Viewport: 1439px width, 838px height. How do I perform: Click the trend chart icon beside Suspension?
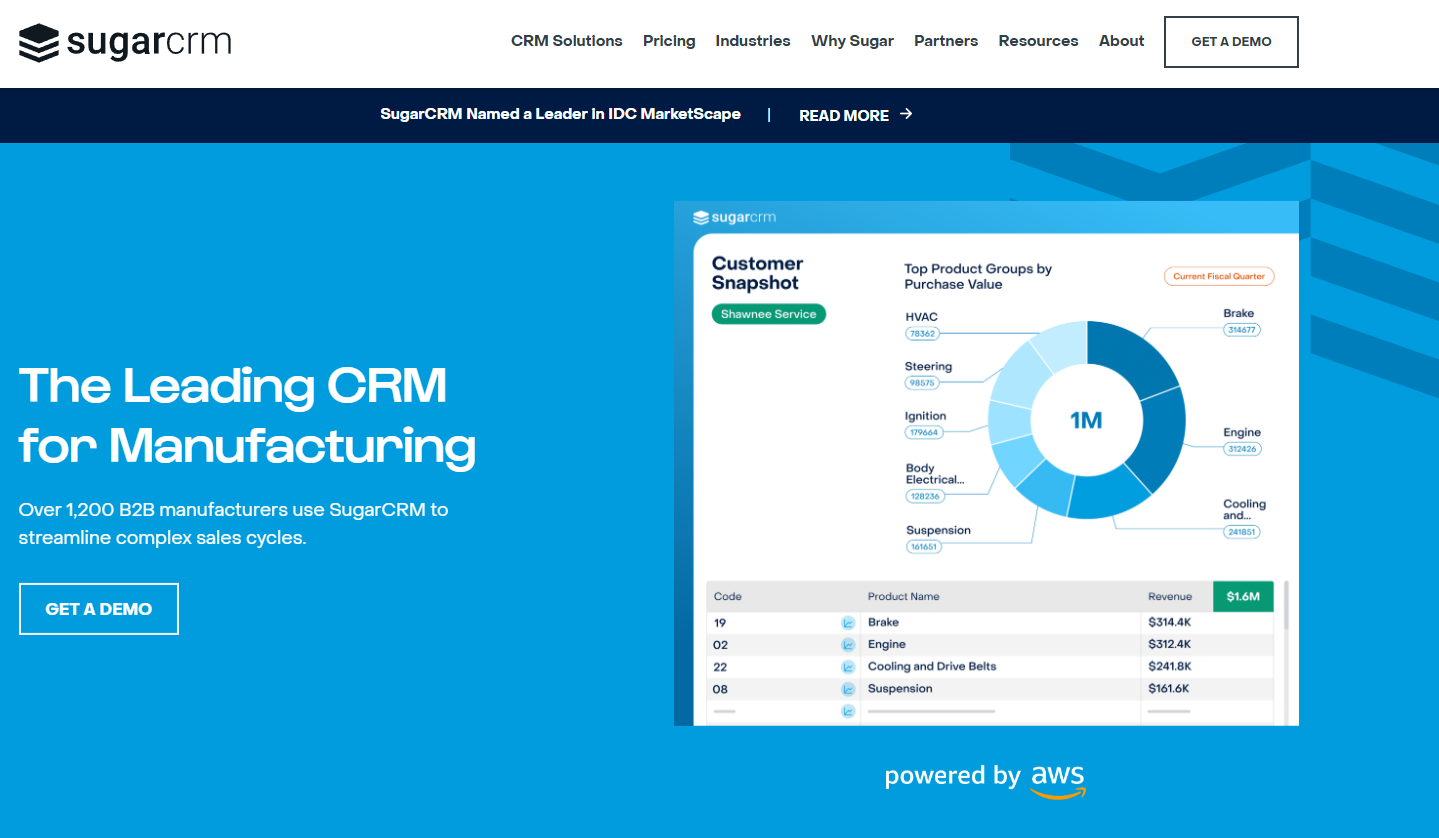pos(847,688)
